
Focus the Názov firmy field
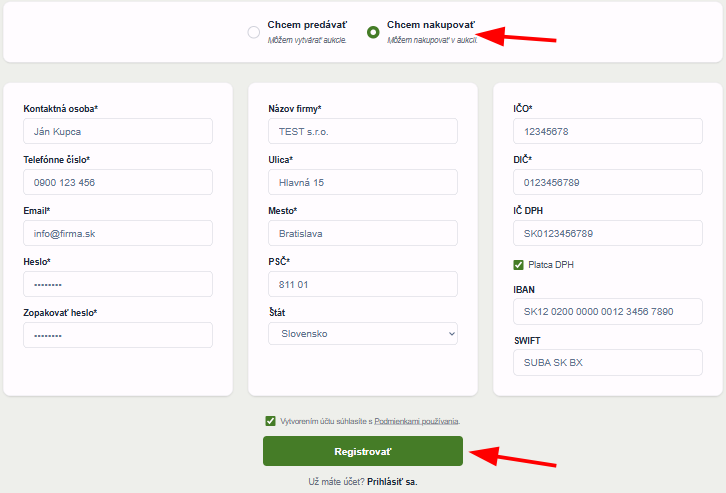[362, 131]
